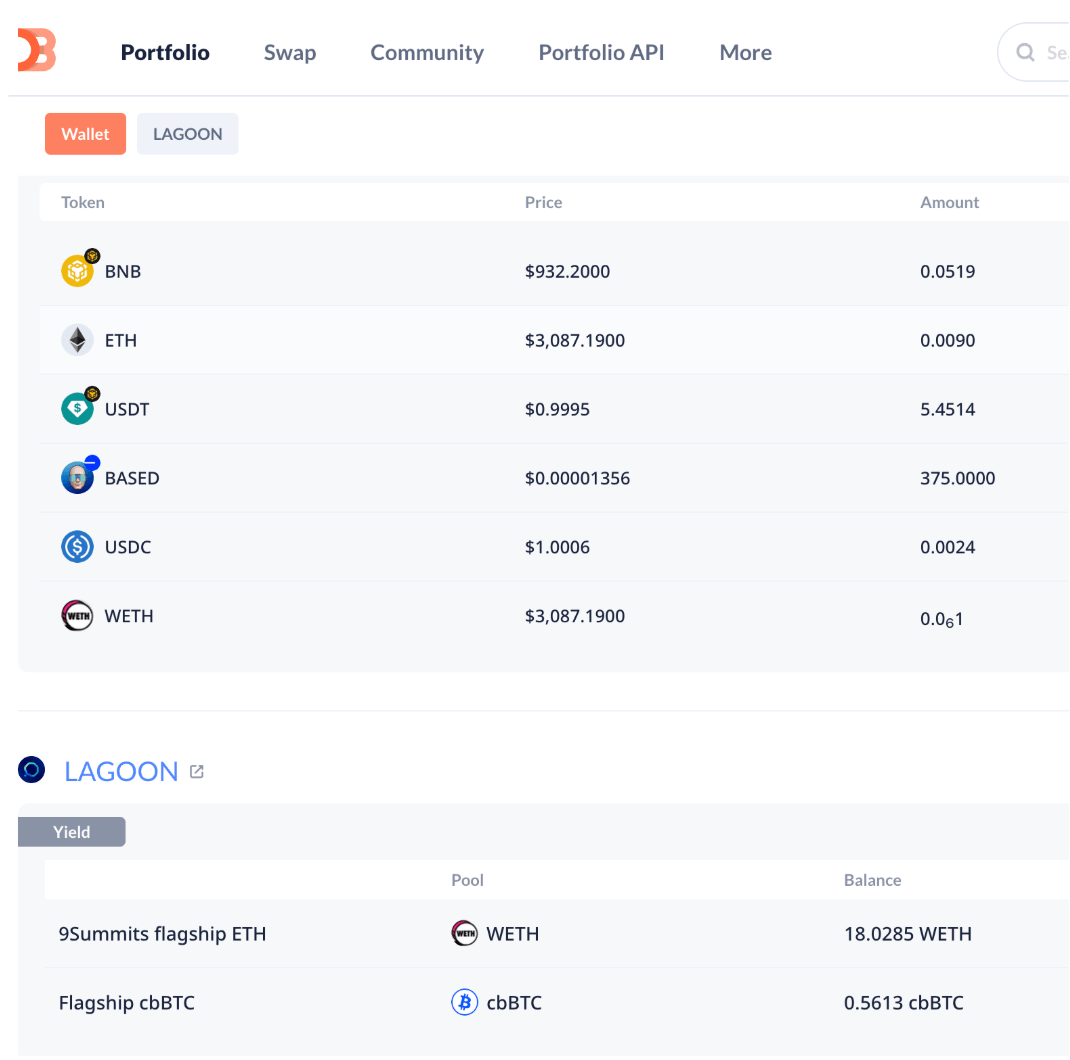Click WETH icon in 9Summits pool row
This screenshot has height=1060, width=1070.
pos(465,933)
